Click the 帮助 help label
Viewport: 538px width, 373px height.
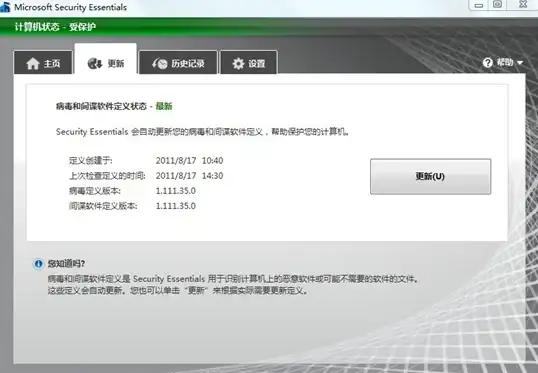(505, 62)
